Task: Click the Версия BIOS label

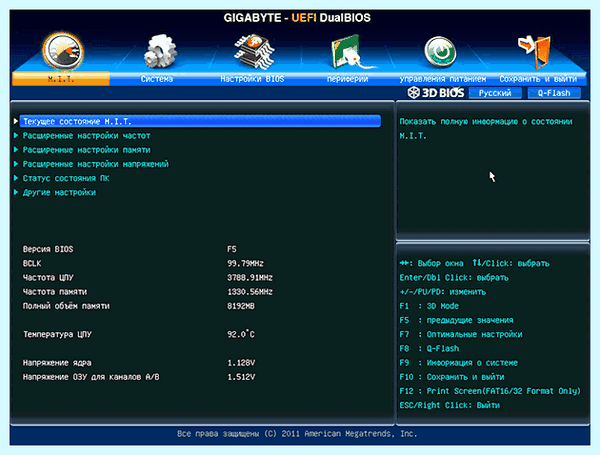Action: point(48,249)
